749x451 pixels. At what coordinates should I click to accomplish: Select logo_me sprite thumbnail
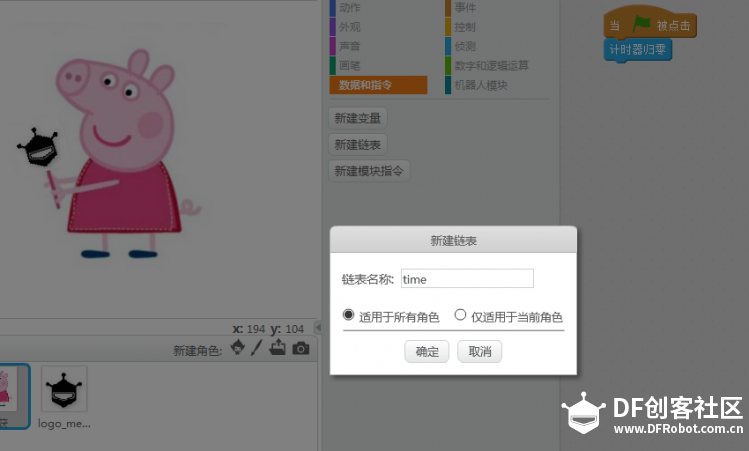point(64,389)
